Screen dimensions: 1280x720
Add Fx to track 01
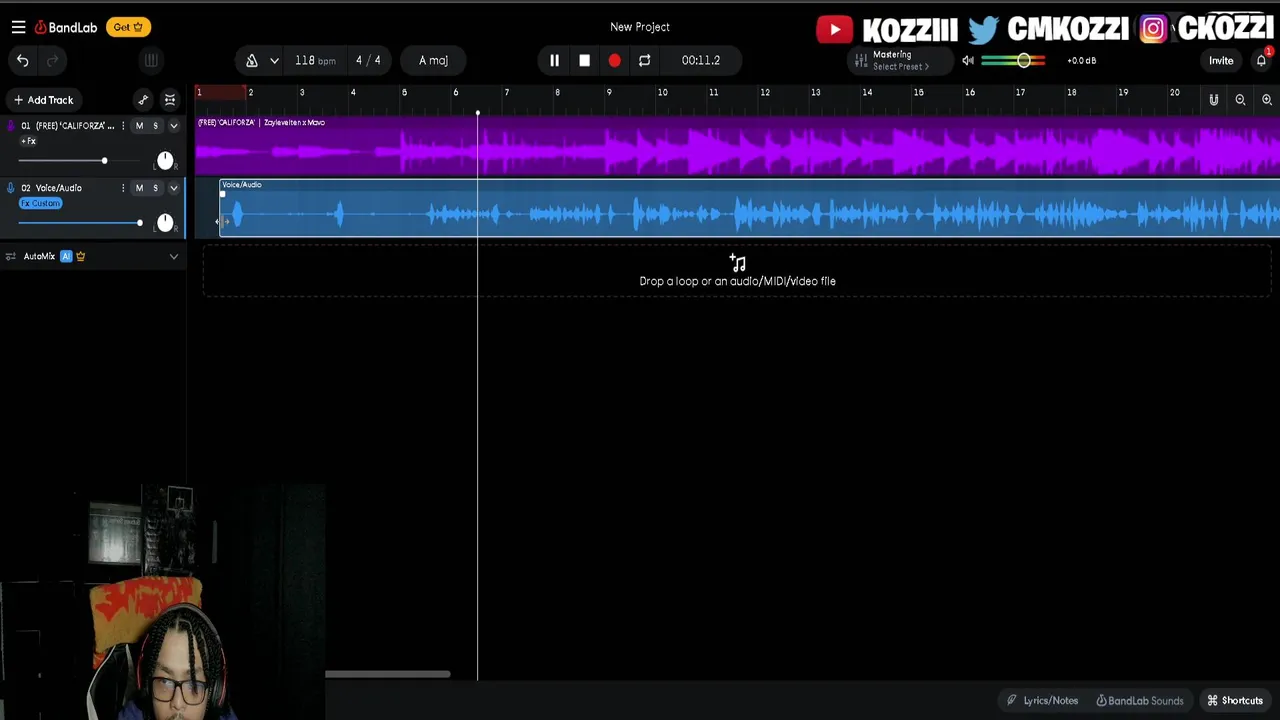(x=28, y=141)
